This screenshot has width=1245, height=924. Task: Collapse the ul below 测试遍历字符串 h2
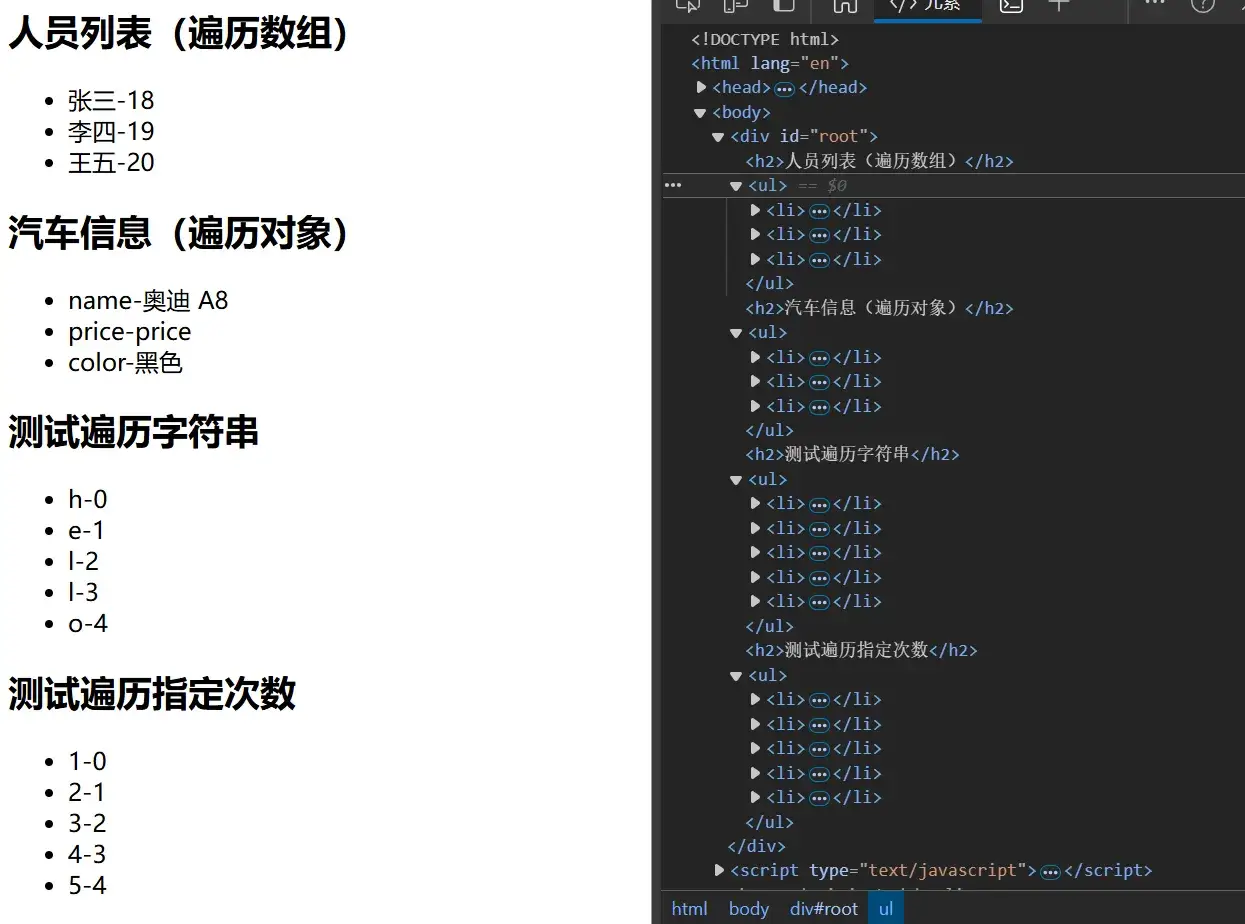coord(736,480)
